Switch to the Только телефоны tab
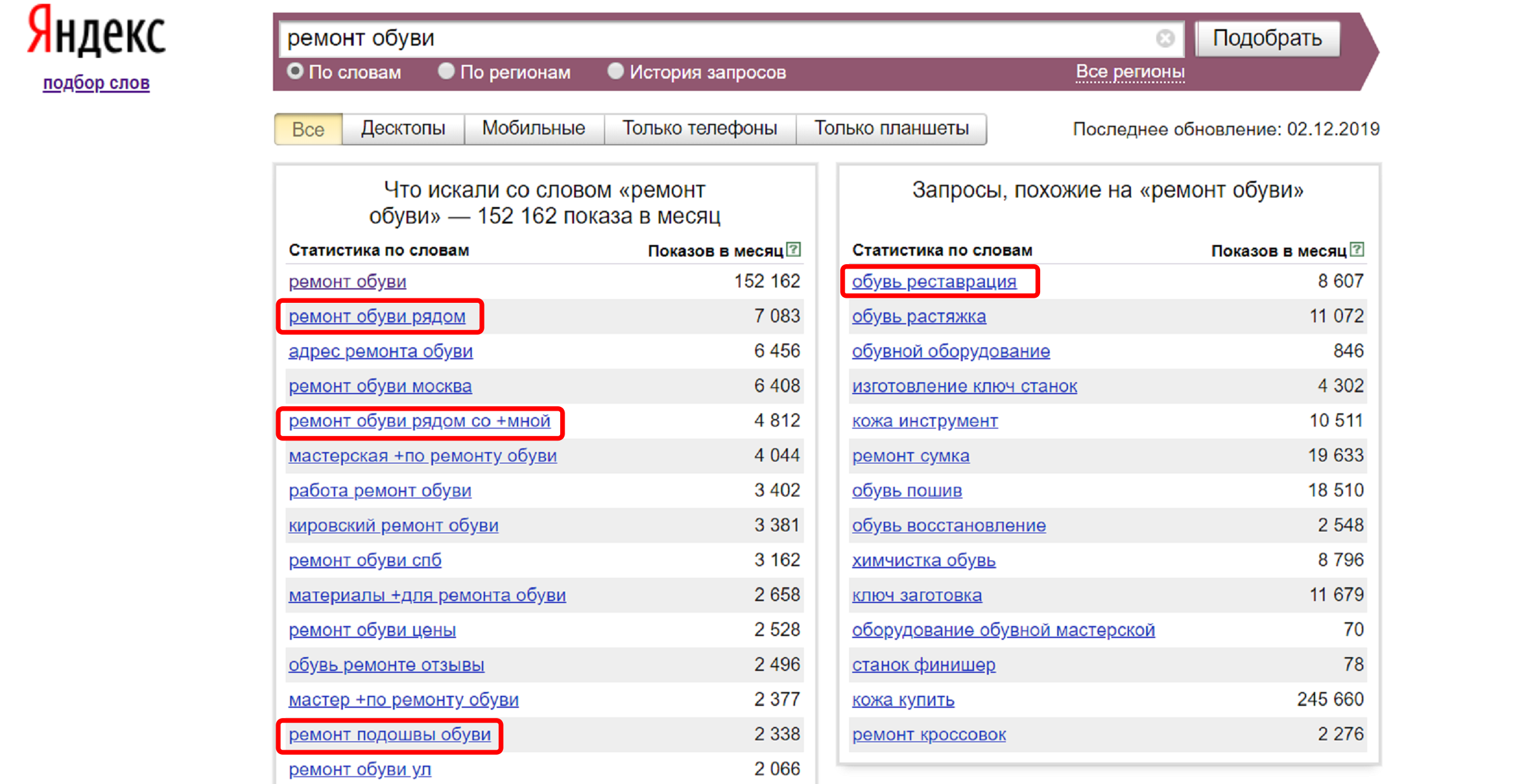Viewport: 1524px width, 784px height. (x=700, y=129)
